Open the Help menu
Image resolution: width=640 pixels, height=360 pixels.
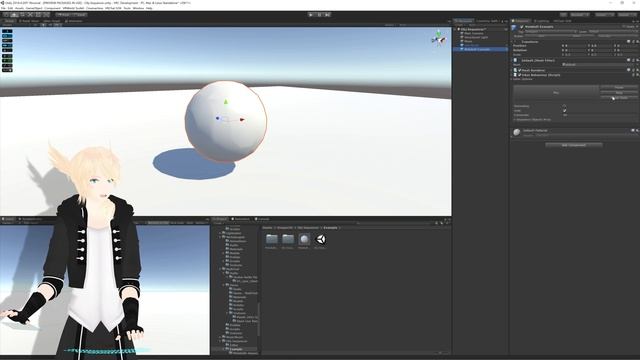149,8
